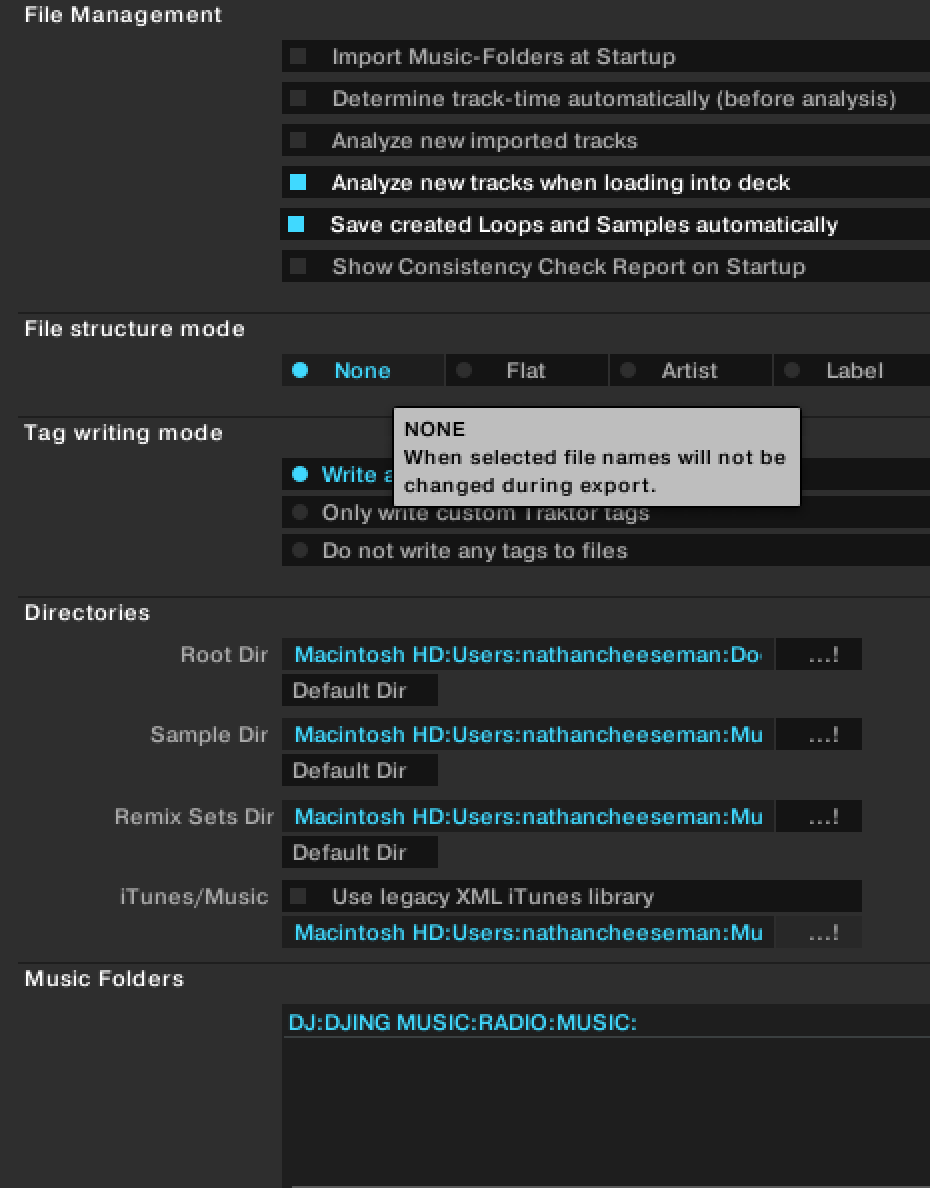Select DJ:DJING MUSIC:RADIO:MUSIC: folder entry
The image size is (930, 1188).
click(463, 1022)
